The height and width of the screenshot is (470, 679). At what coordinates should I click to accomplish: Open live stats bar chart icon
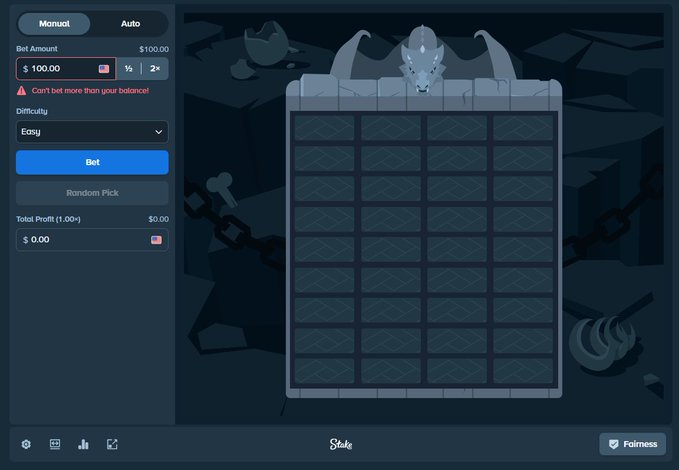[83, 444]
